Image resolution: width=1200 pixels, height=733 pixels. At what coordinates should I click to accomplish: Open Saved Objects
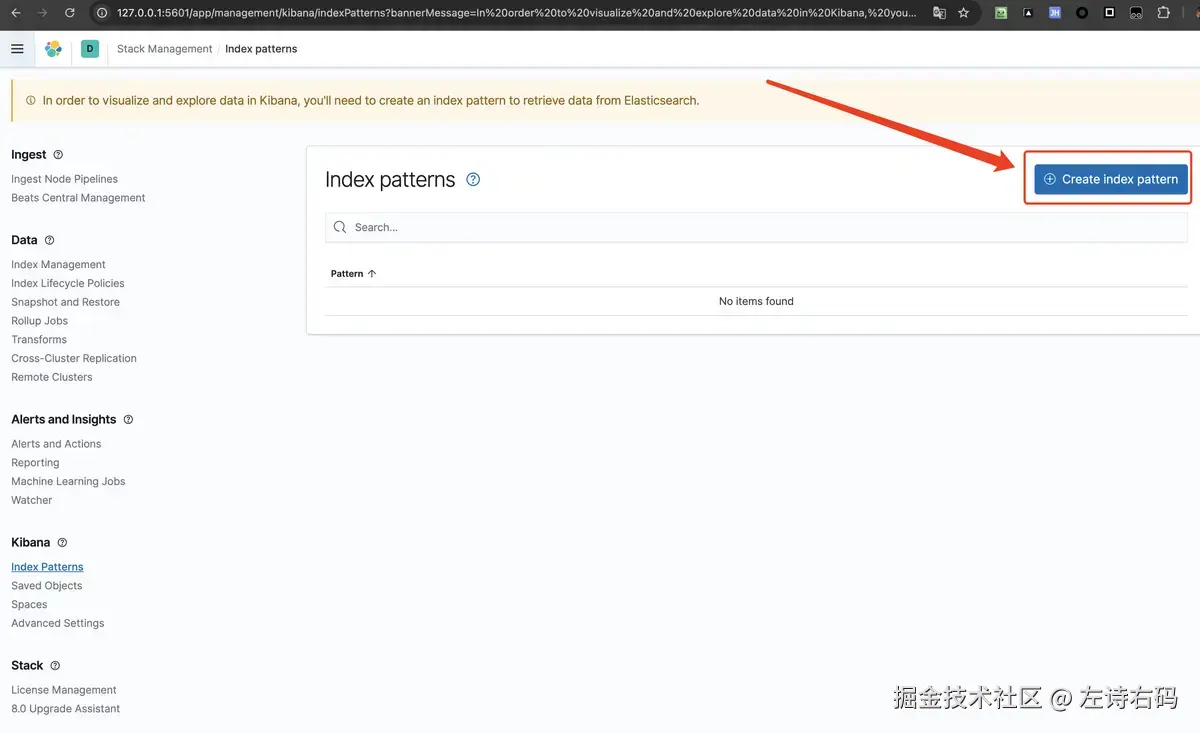[47, 586]
